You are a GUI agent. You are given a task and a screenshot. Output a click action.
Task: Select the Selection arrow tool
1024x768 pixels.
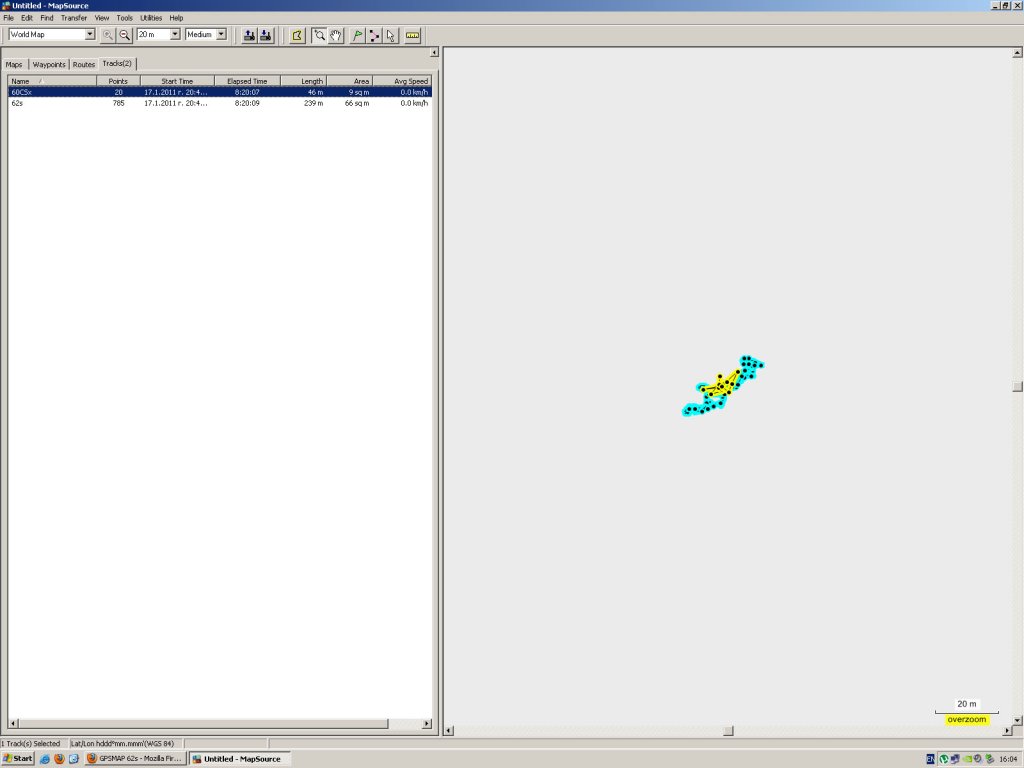tap(391, 35)
